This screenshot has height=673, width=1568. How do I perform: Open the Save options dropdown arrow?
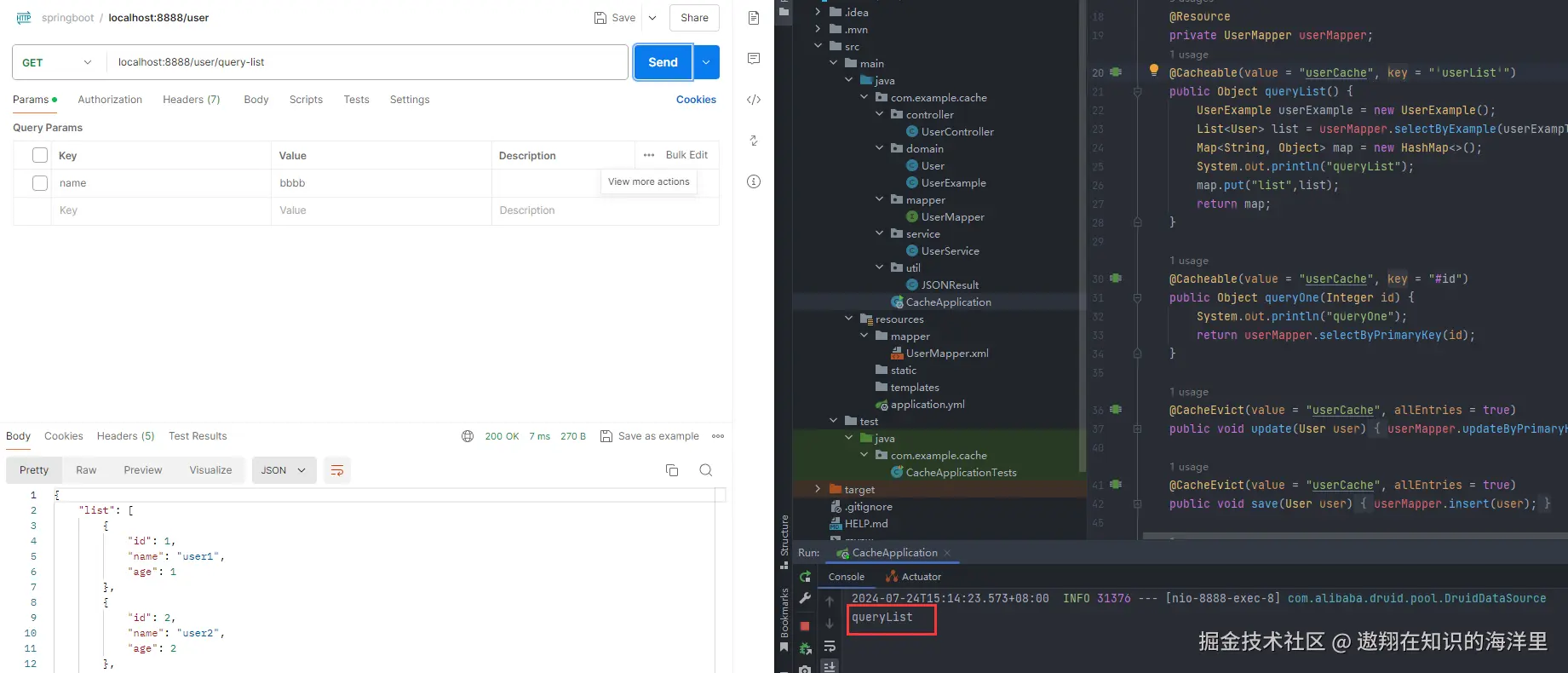pyautogui.click(x=652, y=18)
